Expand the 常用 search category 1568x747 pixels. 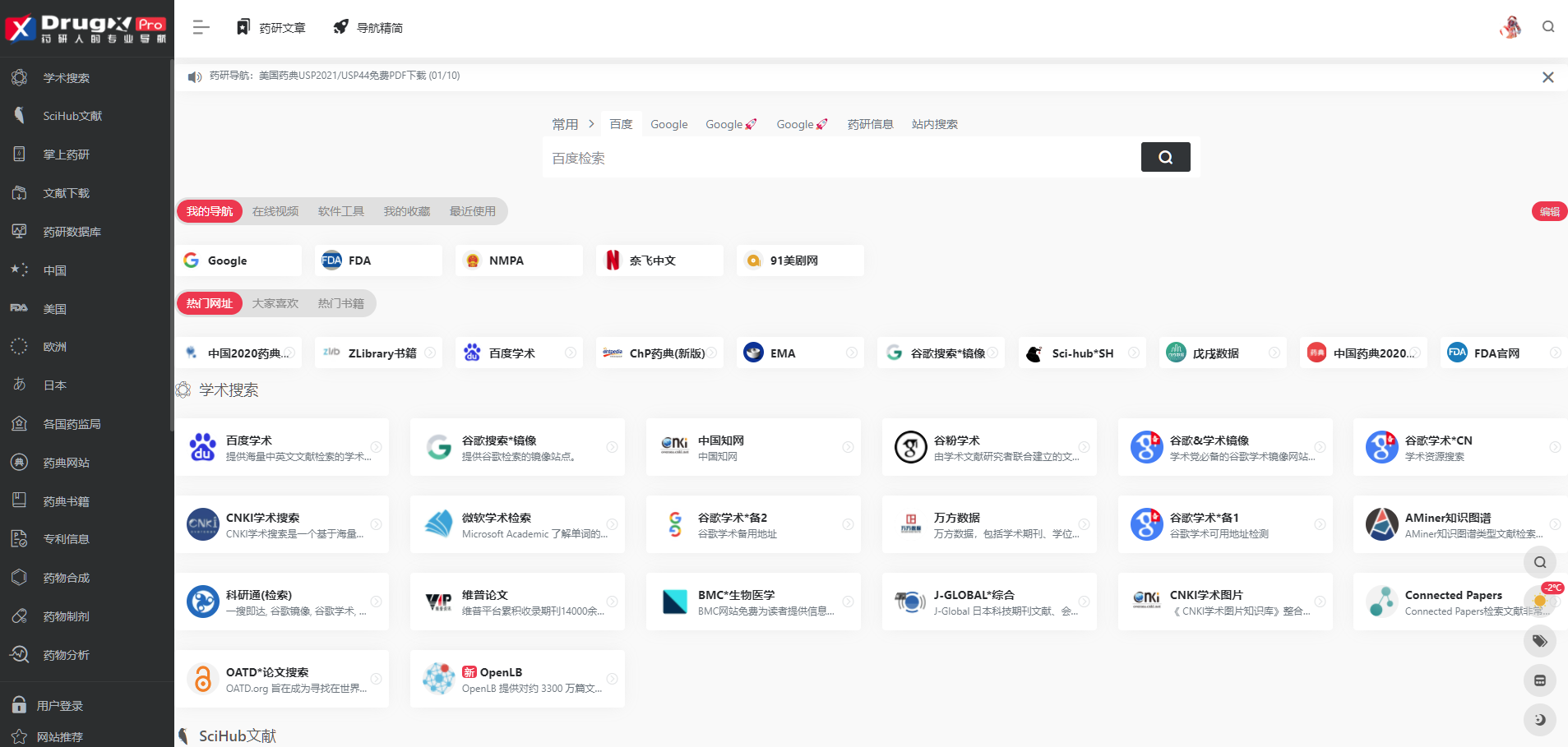click(x=572, y=124)
